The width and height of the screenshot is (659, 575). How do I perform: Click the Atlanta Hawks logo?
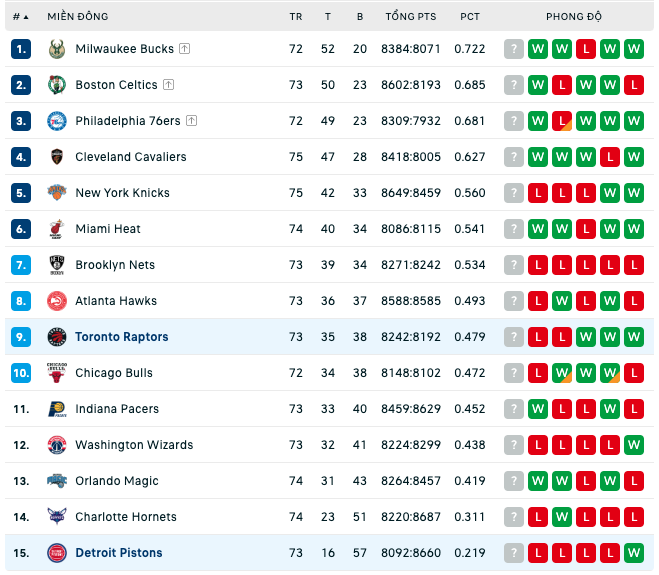pyautogui.click(x=57, y=301)
